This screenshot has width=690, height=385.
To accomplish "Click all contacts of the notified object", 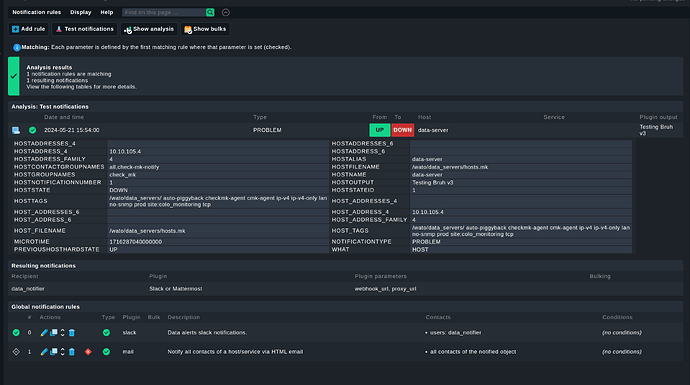I will pyautogui.click(x=473, y=352).
